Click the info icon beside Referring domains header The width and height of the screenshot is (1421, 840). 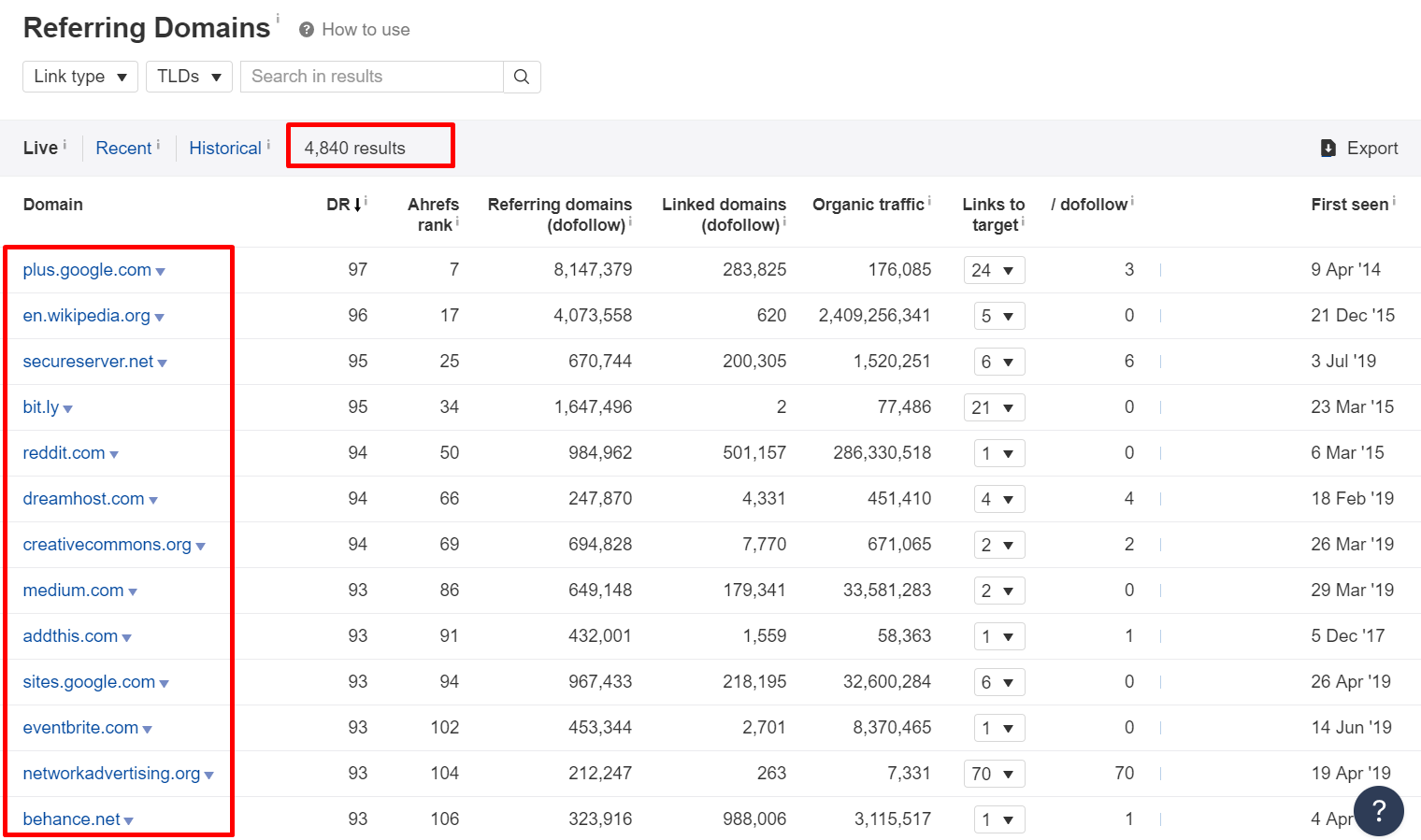coord(630,221)
